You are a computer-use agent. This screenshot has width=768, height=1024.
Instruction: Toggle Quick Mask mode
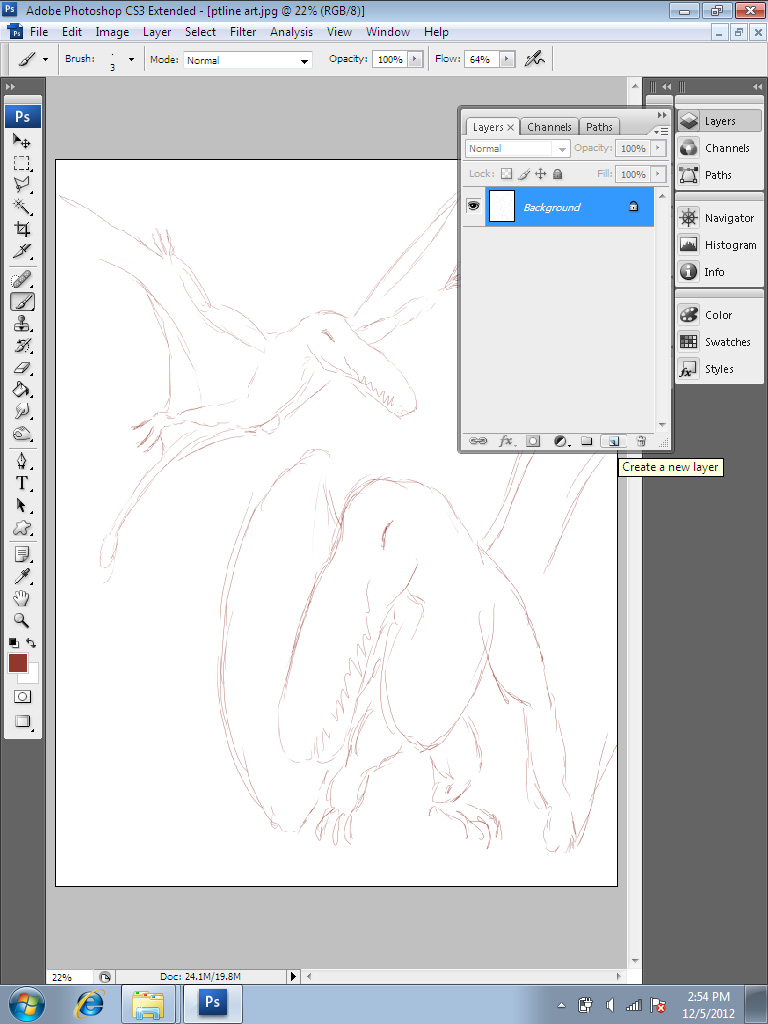pyautogui.click(x=22, y=697)
